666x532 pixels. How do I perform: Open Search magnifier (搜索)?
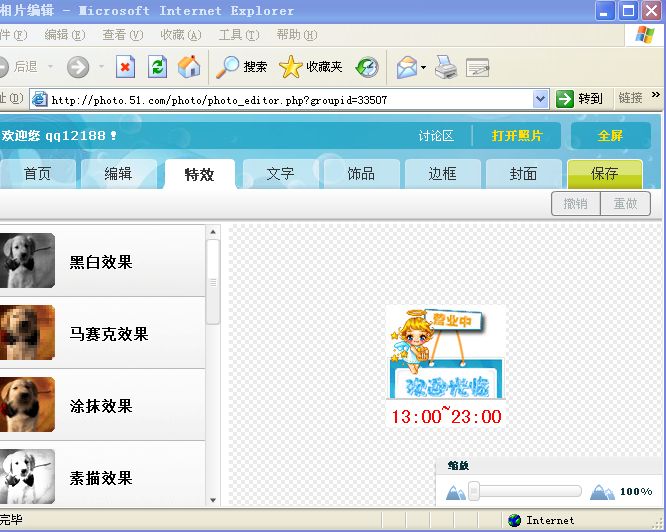coord(241,67)
